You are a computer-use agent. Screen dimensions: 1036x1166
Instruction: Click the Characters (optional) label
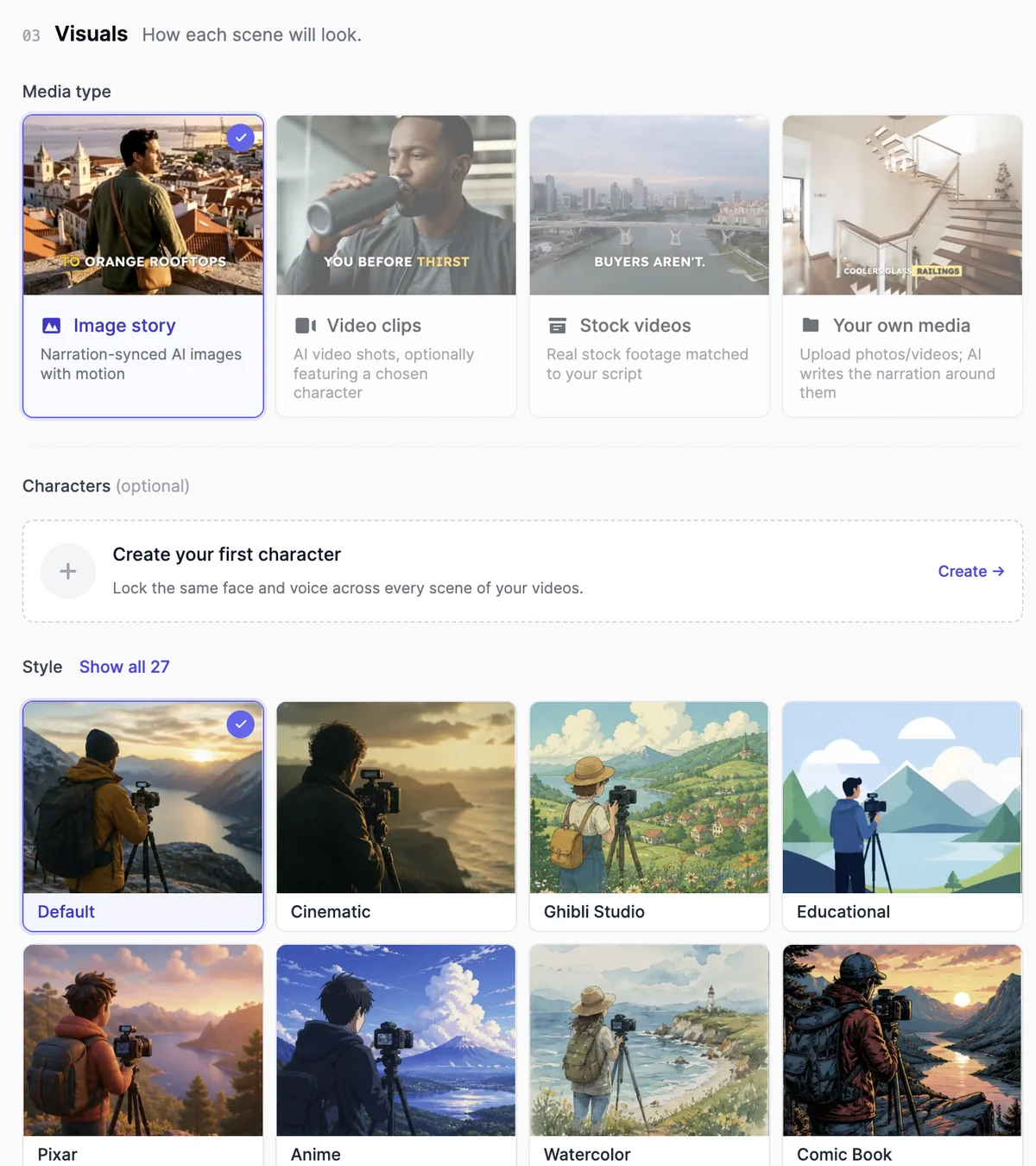pos(106,486)
